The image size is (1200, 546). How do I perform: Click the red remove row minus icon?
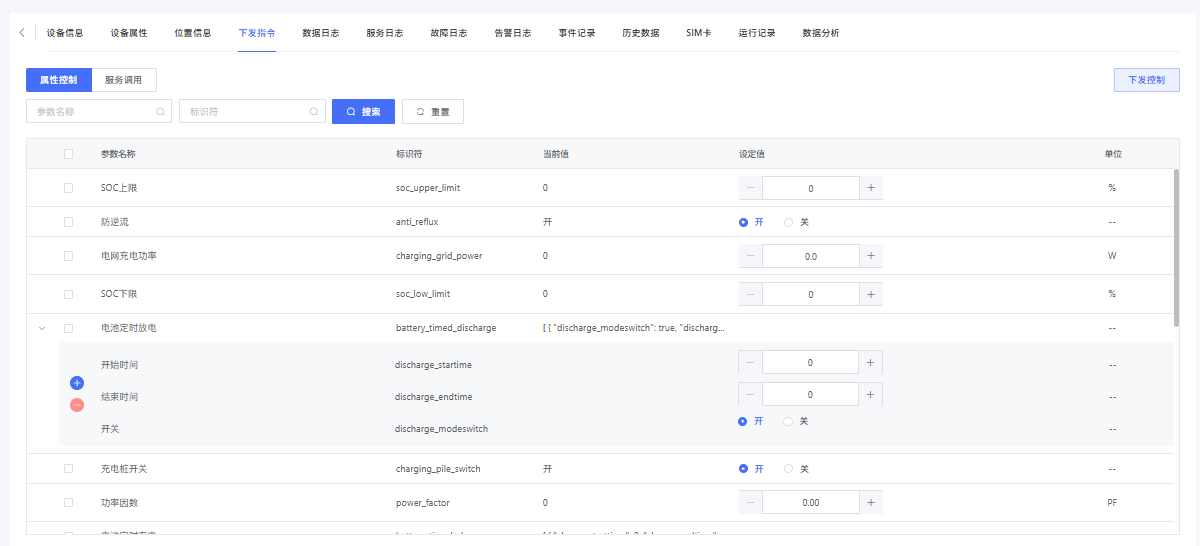77,405
